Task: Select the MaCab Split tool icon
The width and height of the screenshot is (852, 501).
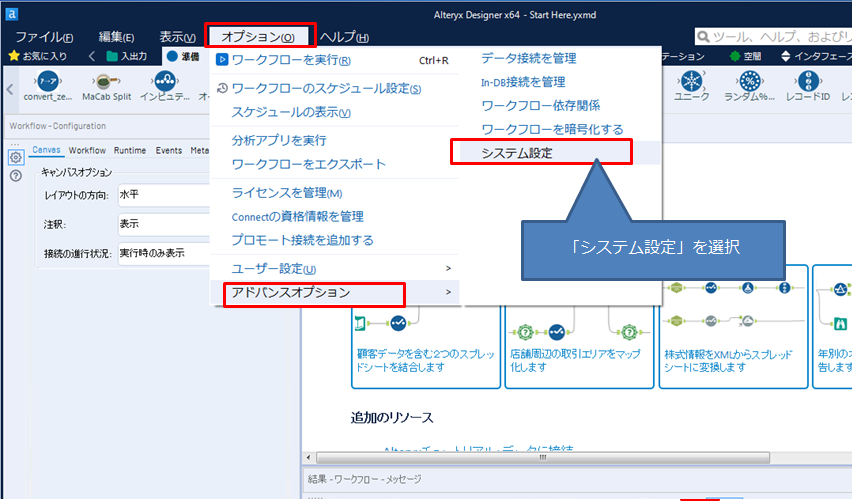Action: point(105,82)
